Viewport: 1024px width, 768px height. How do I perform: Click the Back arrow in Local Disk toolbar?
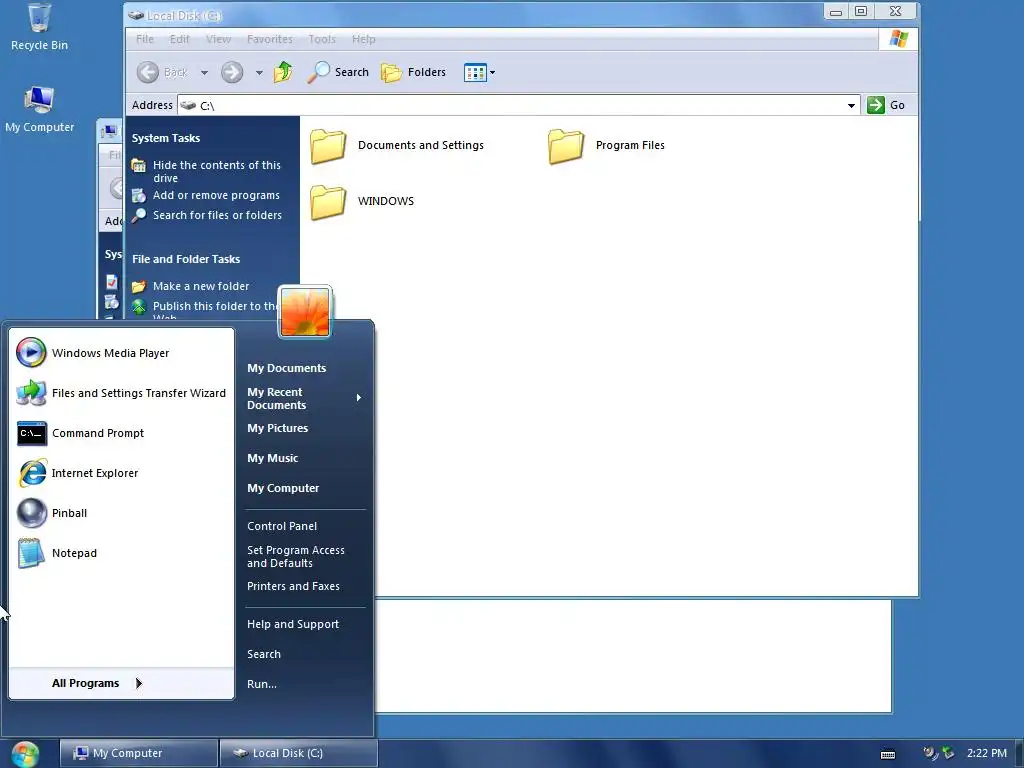tap(148, 72)
